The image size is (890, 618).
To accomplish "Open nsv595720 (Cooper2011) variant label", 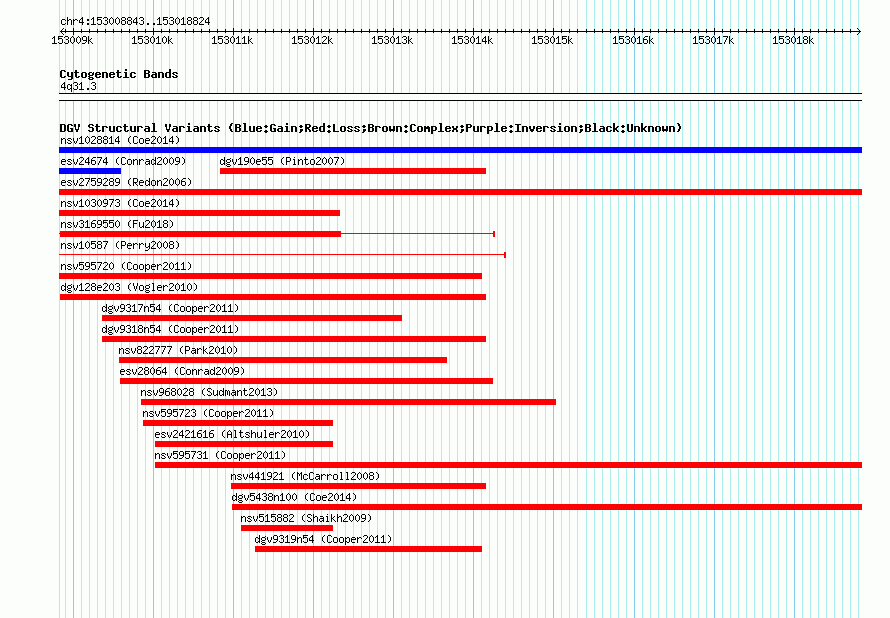I will (126, 266).
